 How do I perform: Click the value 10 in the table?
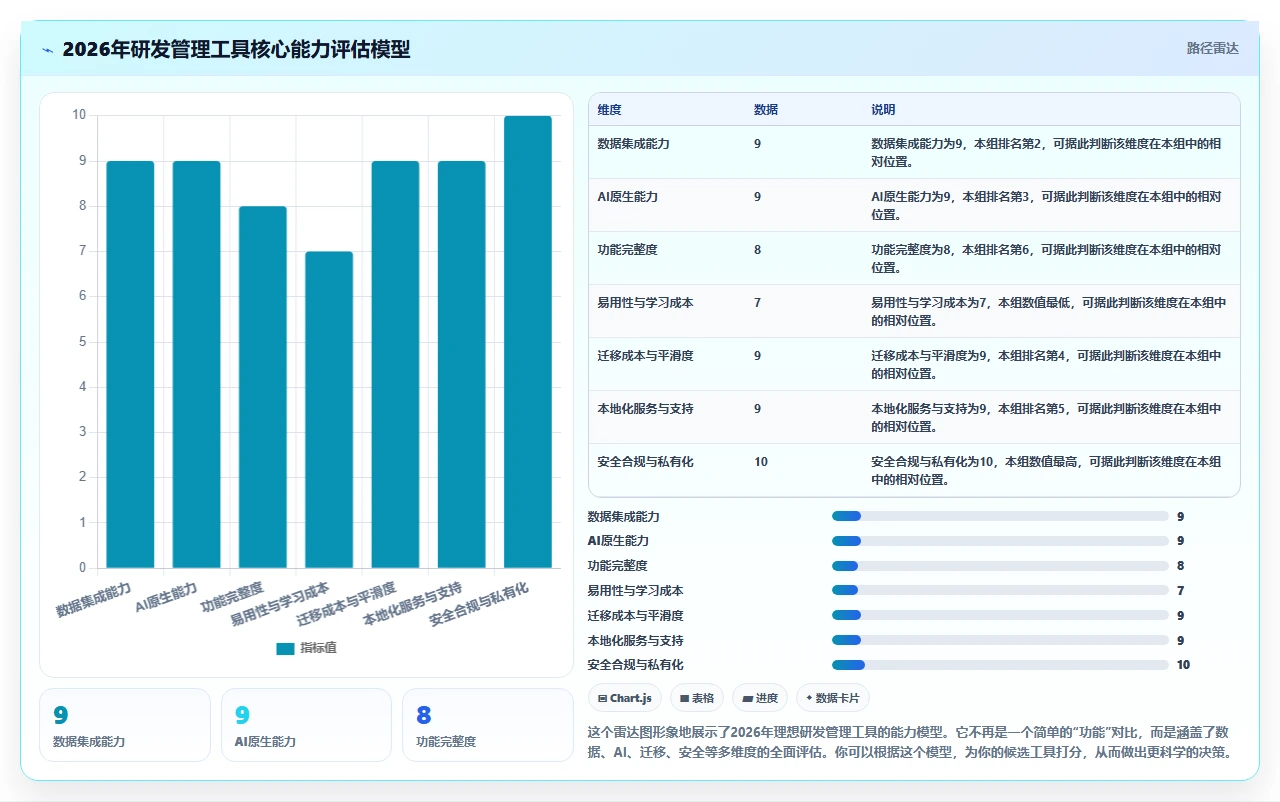pyautogui.click(x=761, y=462)
